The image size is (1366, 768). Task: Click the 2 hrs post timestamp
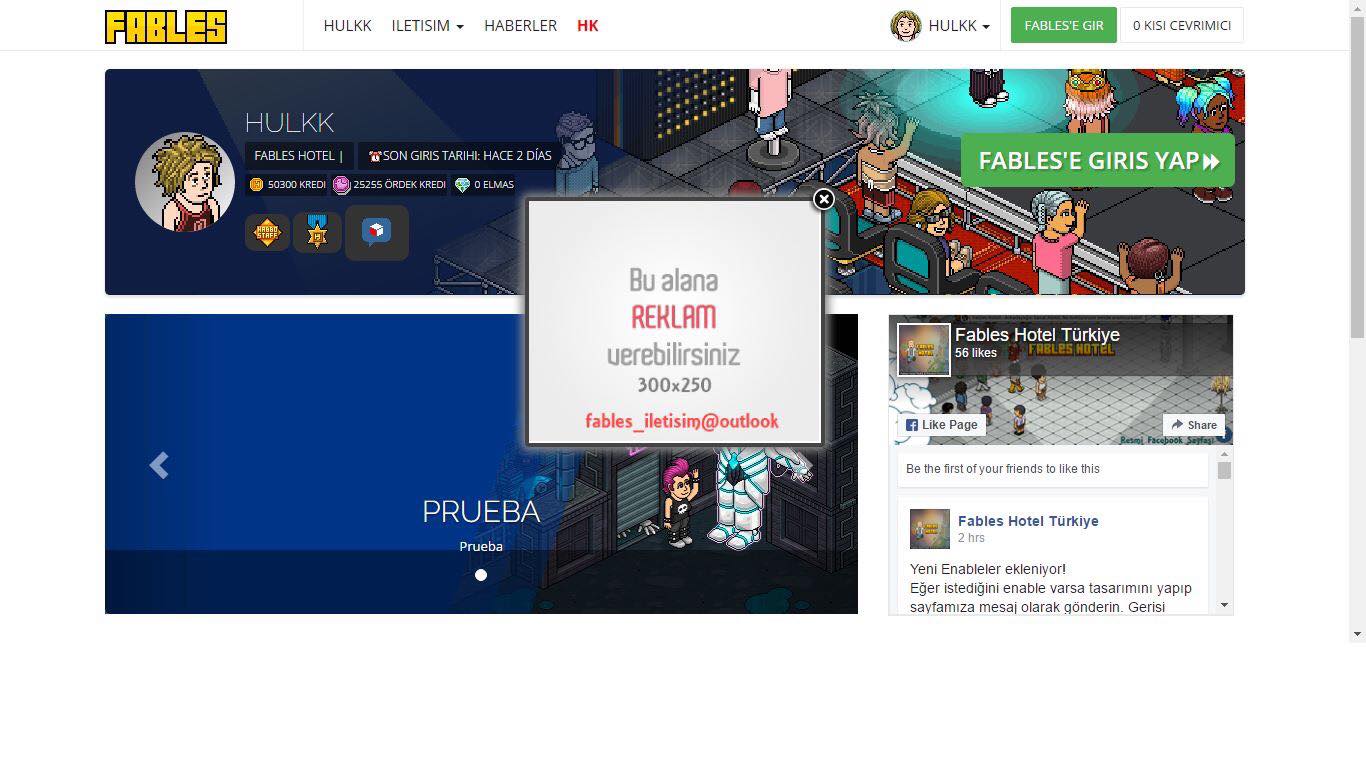coord(971,538)
